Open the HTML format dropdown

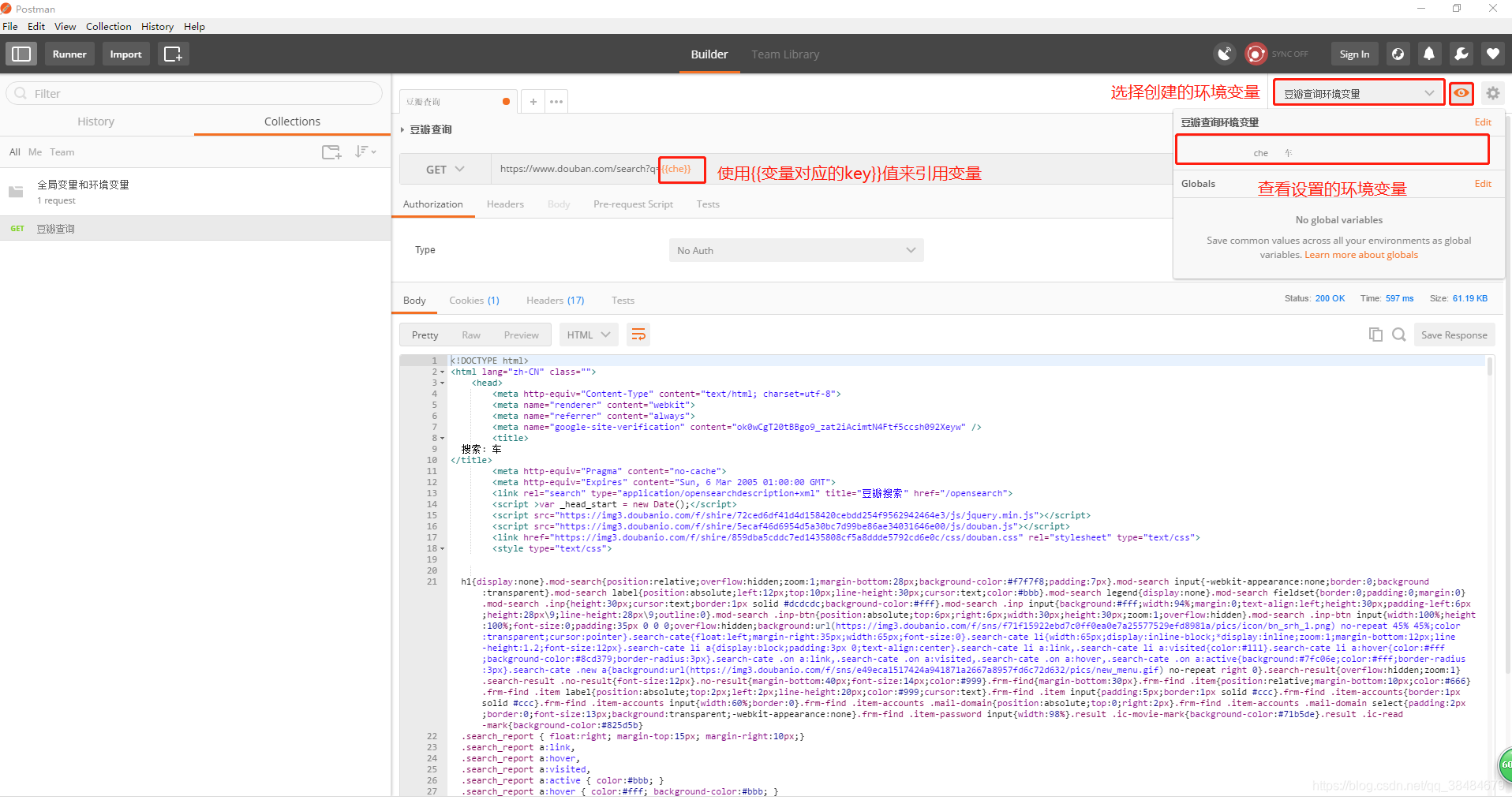coord(589,335)
